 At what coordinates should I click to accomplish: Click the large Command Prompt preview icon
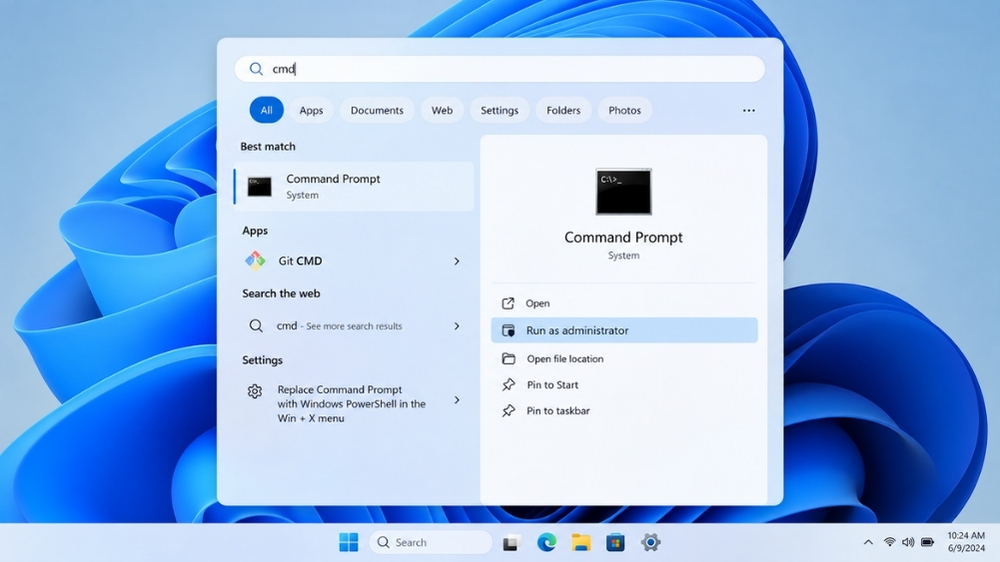[624, 191]
